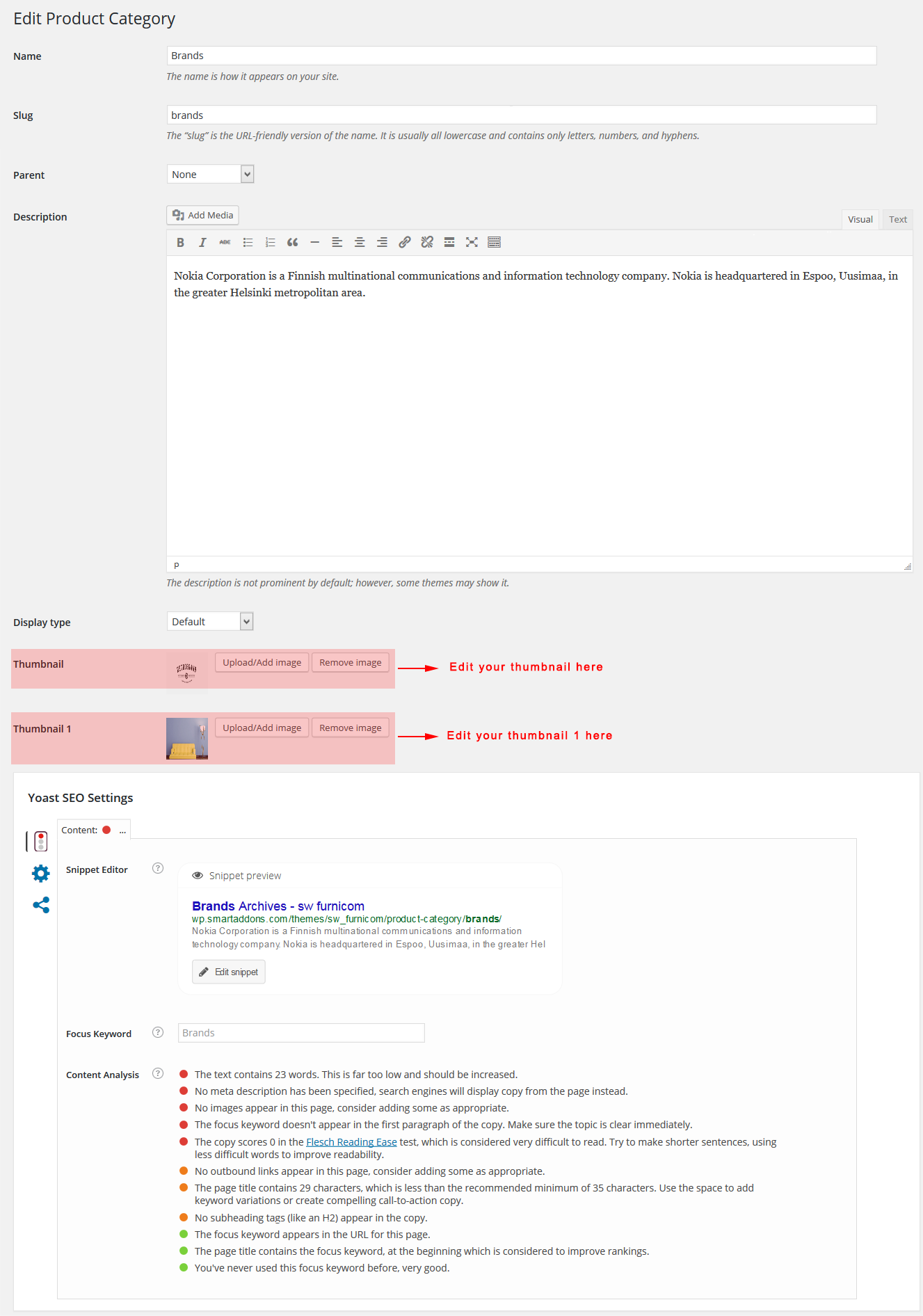The image size is (923, 1316).
Task: Apply strikethrough in the editor toolbar
Action: [225, 242]
